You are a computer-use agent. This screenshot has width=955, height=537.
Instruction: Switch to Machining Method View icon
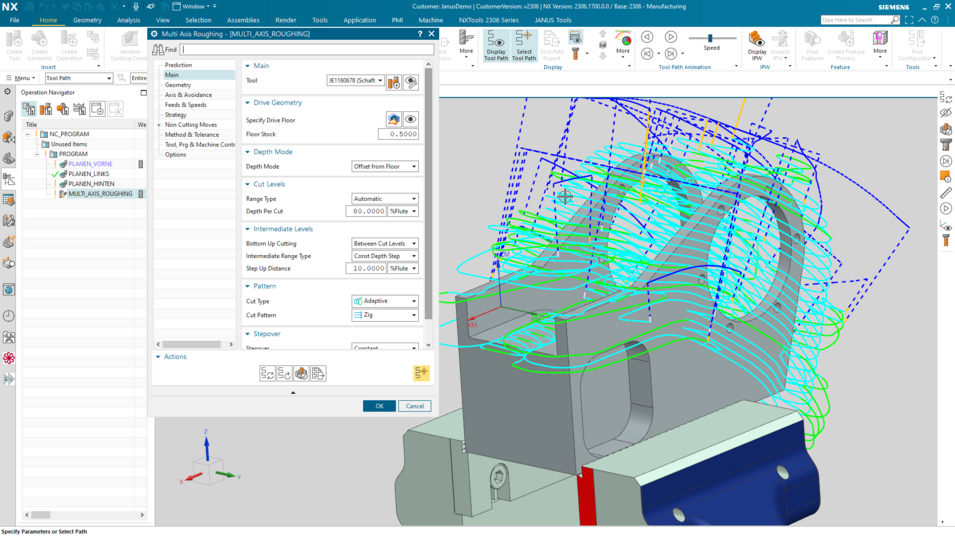click(x=80, y=109)
